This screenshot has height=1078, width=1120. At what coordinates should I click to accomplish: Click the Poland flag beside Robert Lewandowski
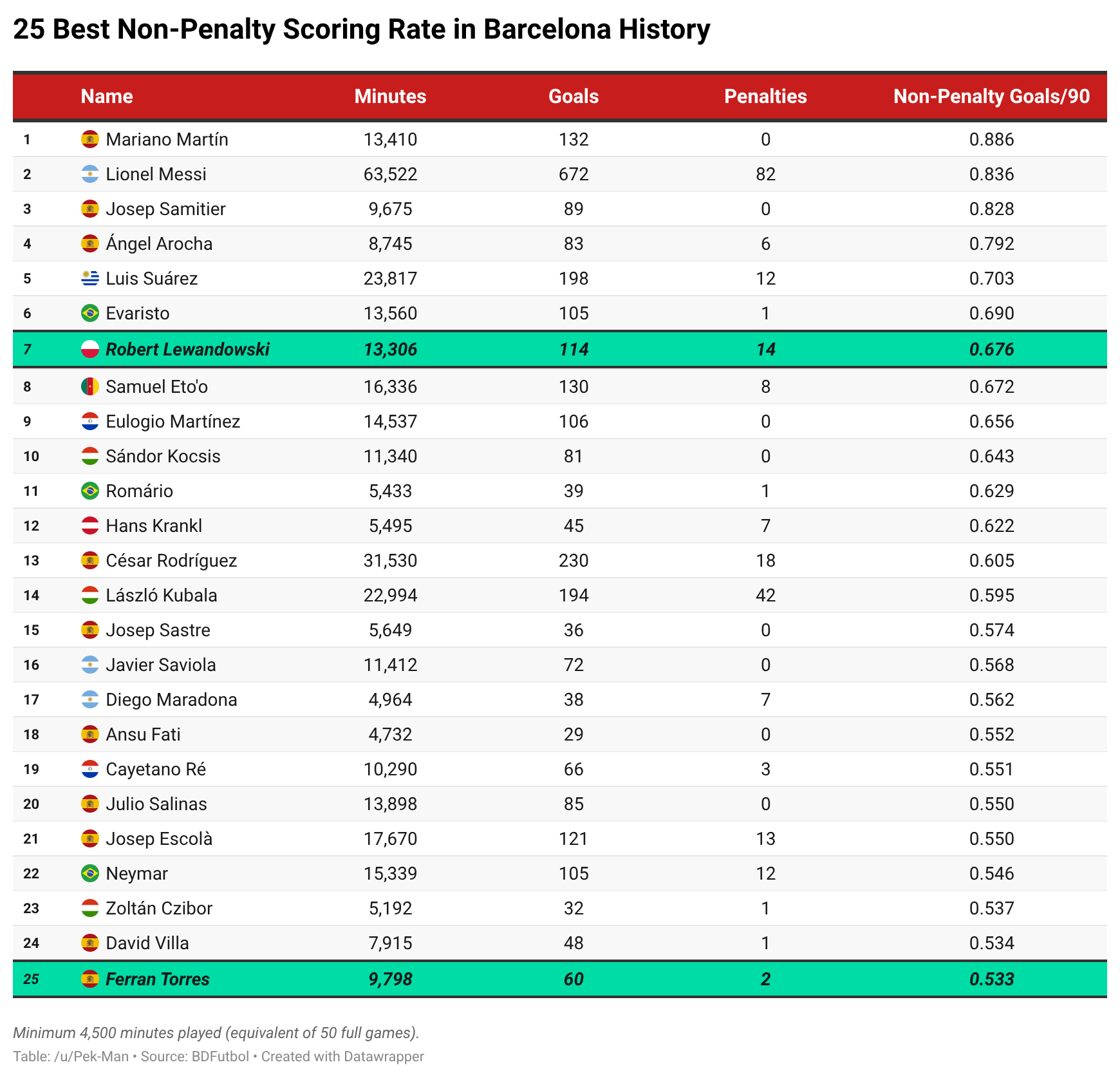point(89,349)
